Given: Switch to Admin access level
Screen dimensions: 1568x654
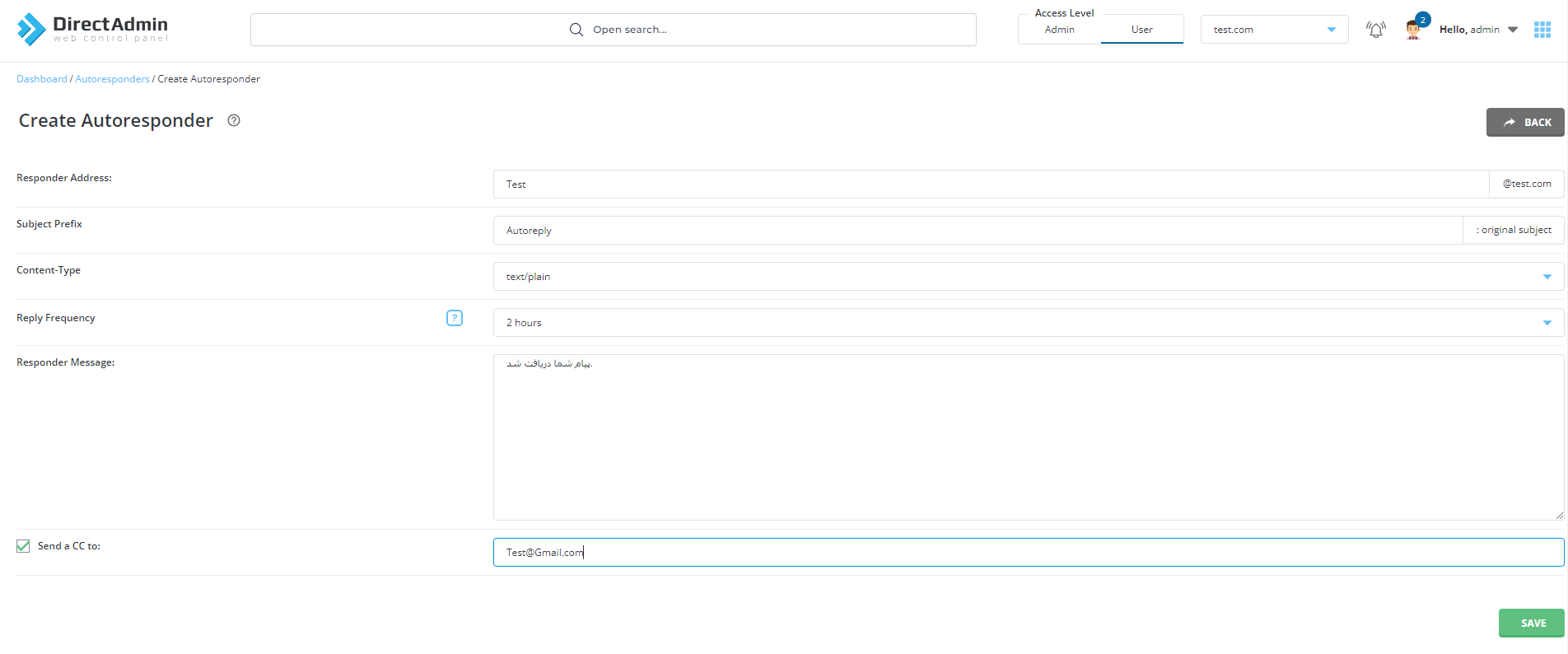Looking at the screenshot, I should [1059, 30].
